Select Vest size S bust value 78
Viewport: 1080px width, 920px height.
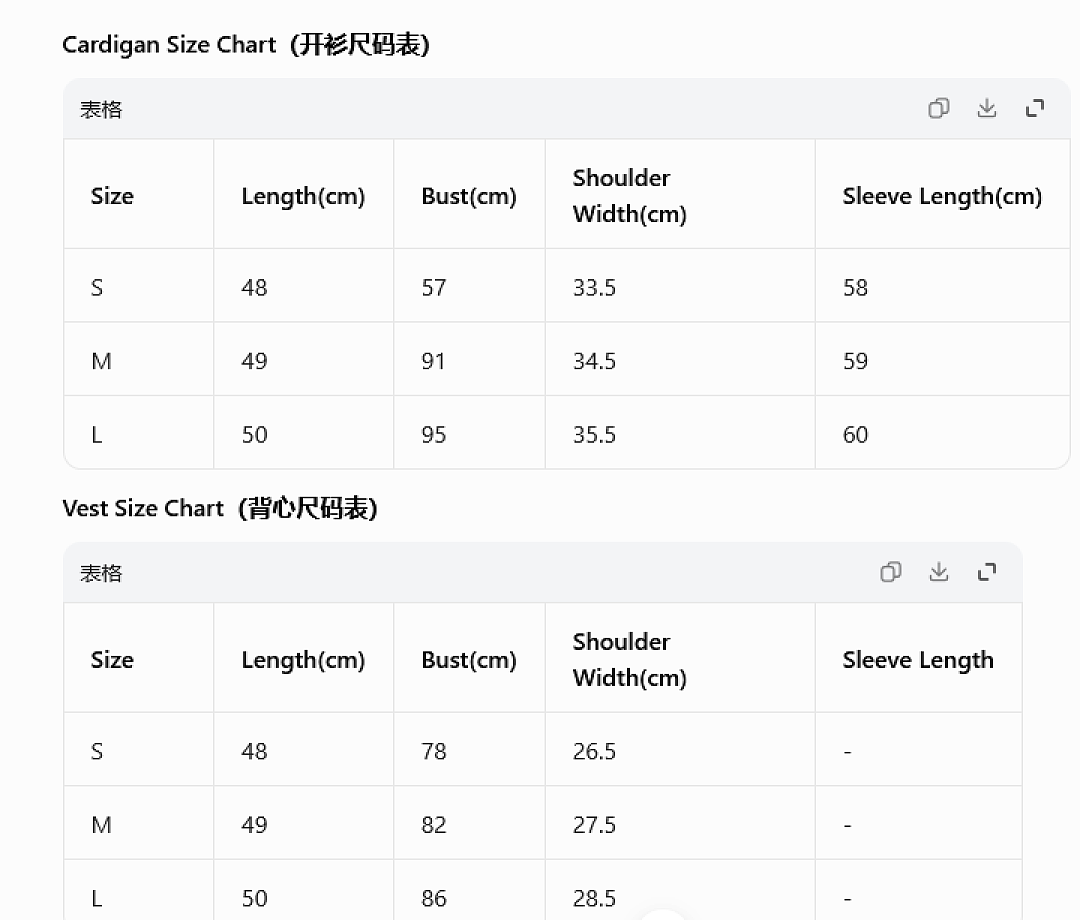433,751
